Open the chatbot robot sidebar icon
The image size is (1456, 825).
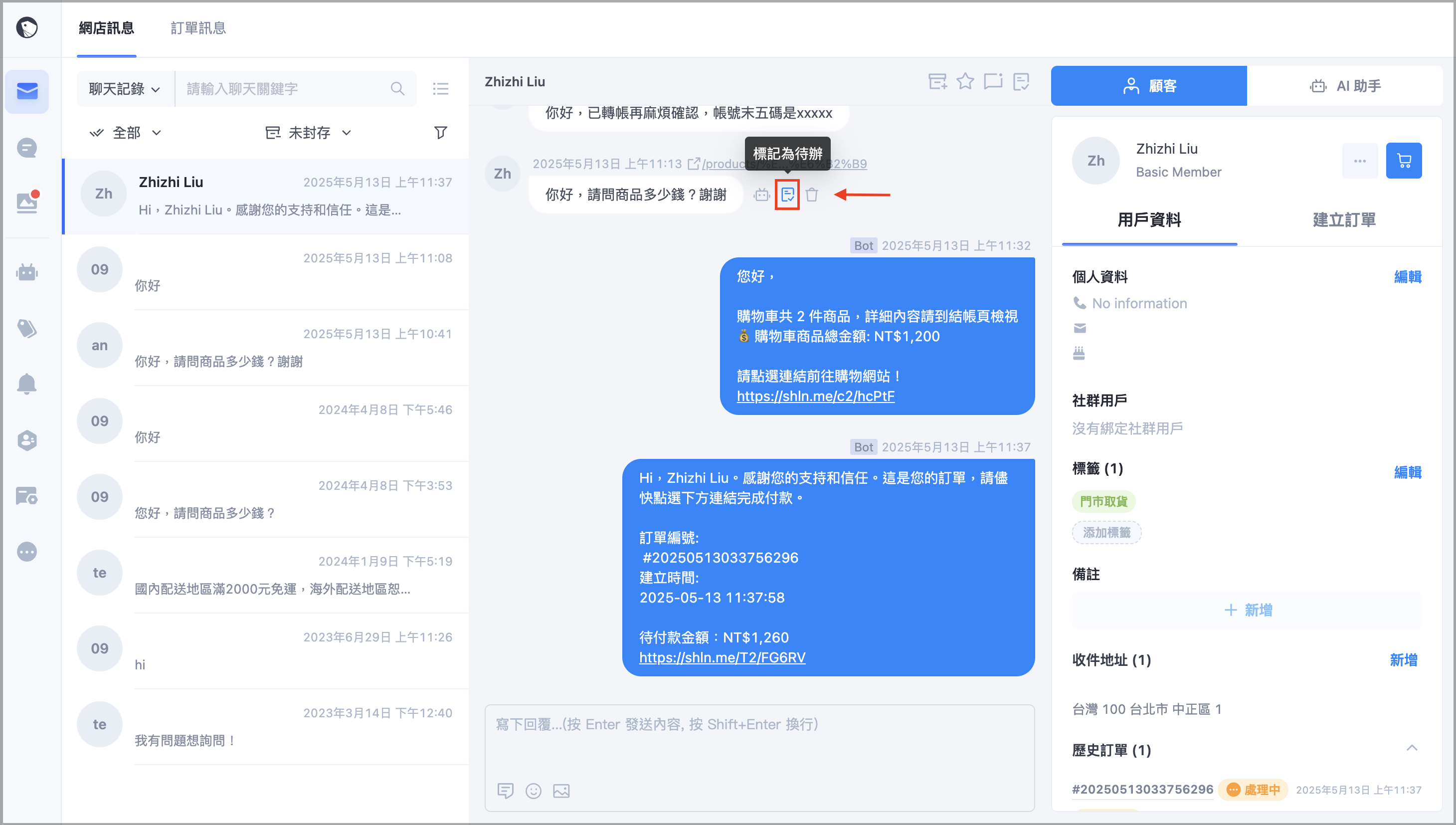(x=26, y=272)
